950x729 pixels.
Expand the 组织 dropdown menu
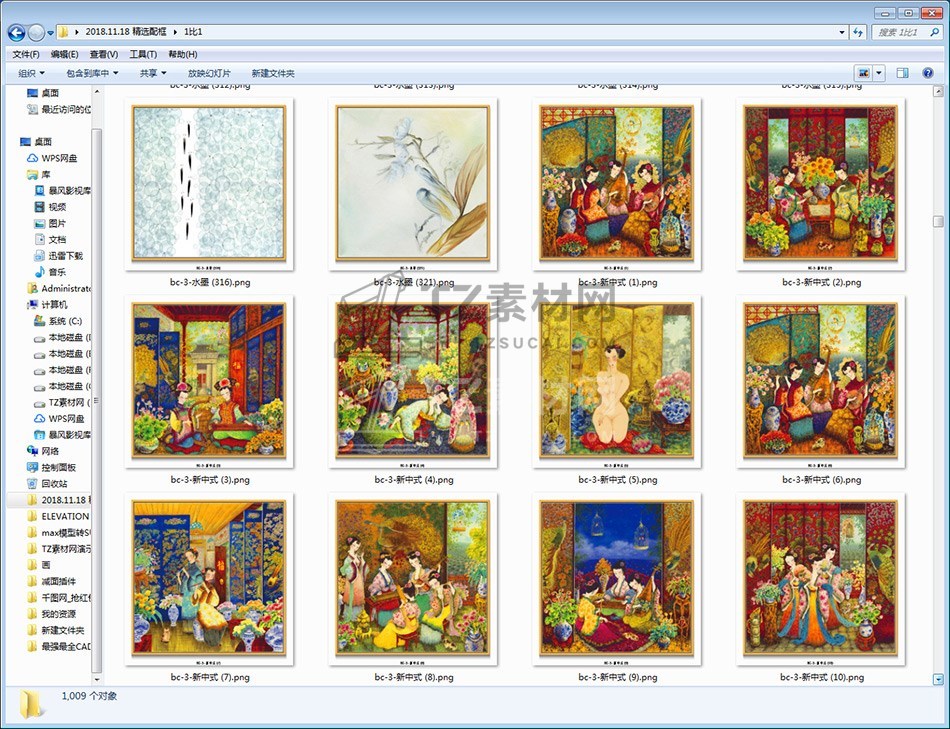[31, 73]
